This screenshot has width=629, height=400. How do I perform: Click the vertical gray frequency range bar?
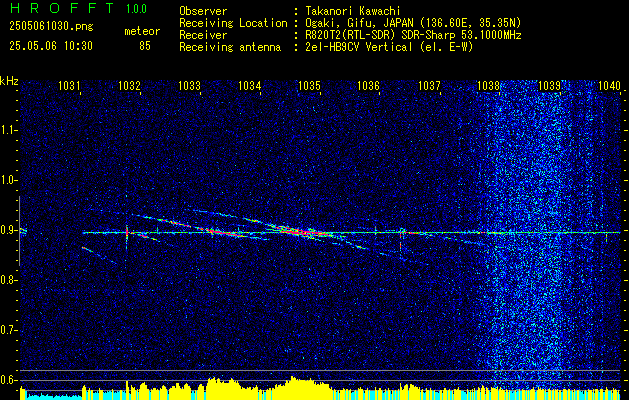pyautogui.click(x=19, y=231)
